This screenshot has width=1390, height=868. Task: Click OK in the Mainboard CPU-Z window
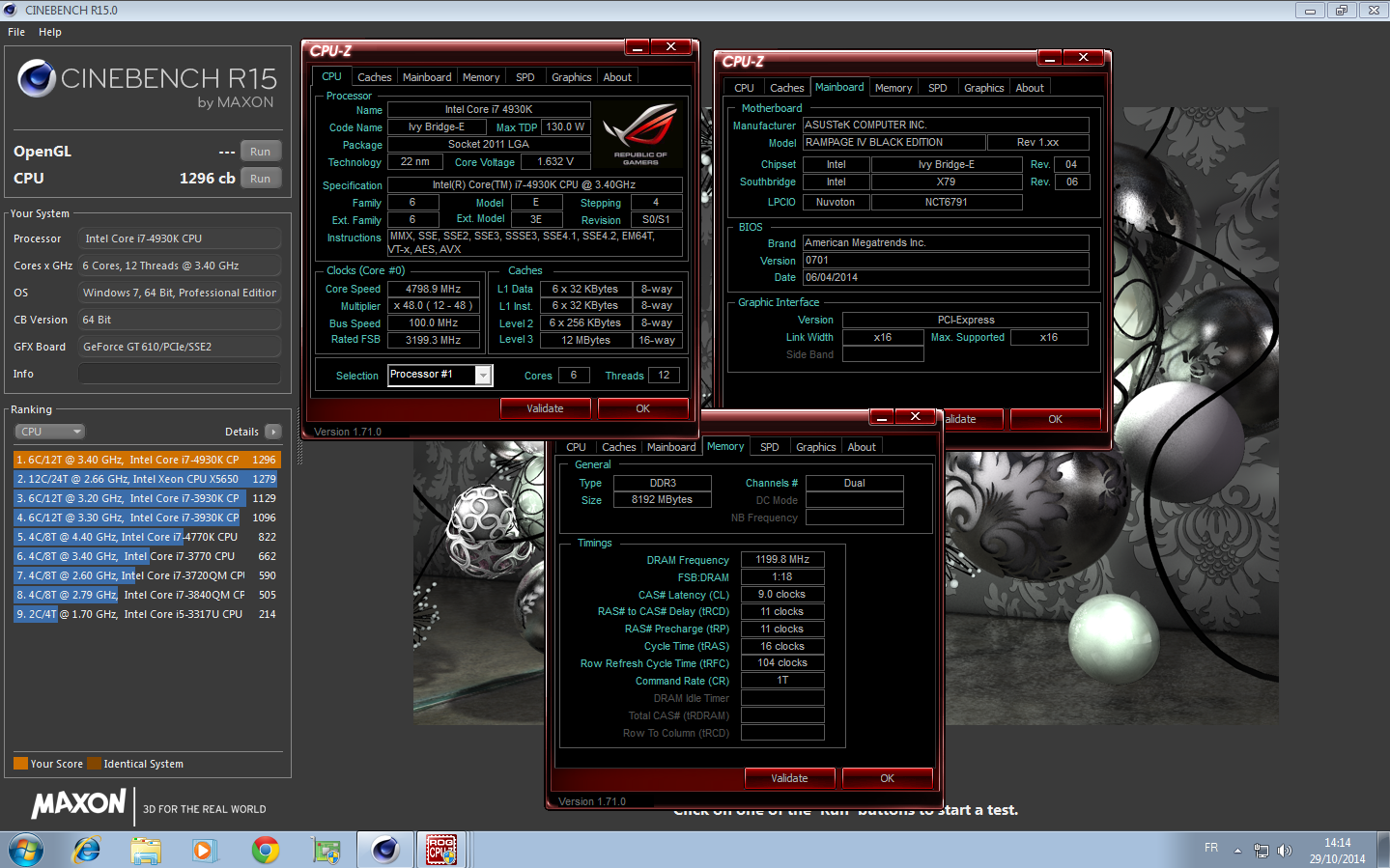pyautogui.click(x=1055, y=419)
